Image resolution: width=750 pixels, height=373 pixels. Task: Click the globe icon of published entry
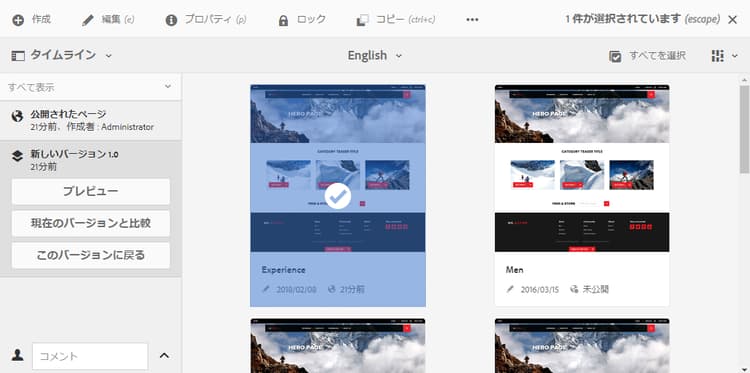[17, 116]
